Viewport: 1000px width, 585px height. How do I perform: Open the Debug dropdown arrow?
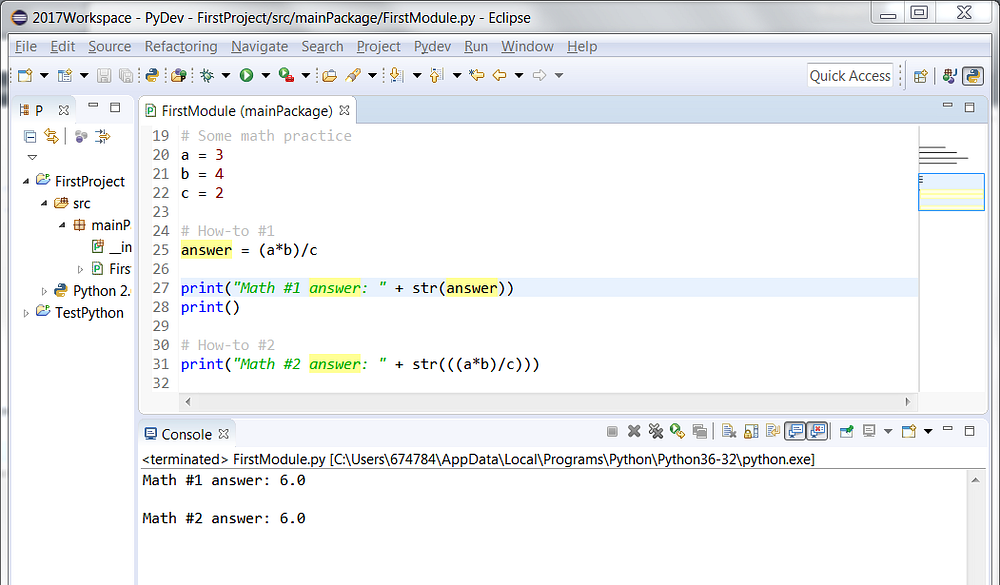point(226,75)
